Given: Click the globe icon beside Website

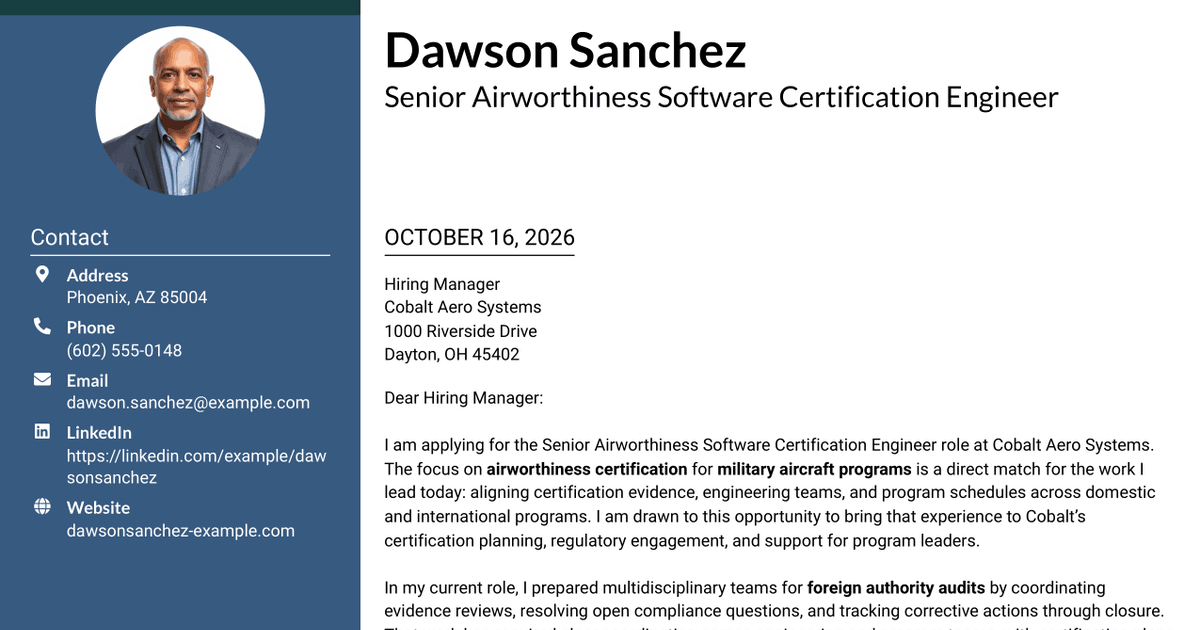Looking at the screenshot, I should click(x=42, y=506).
